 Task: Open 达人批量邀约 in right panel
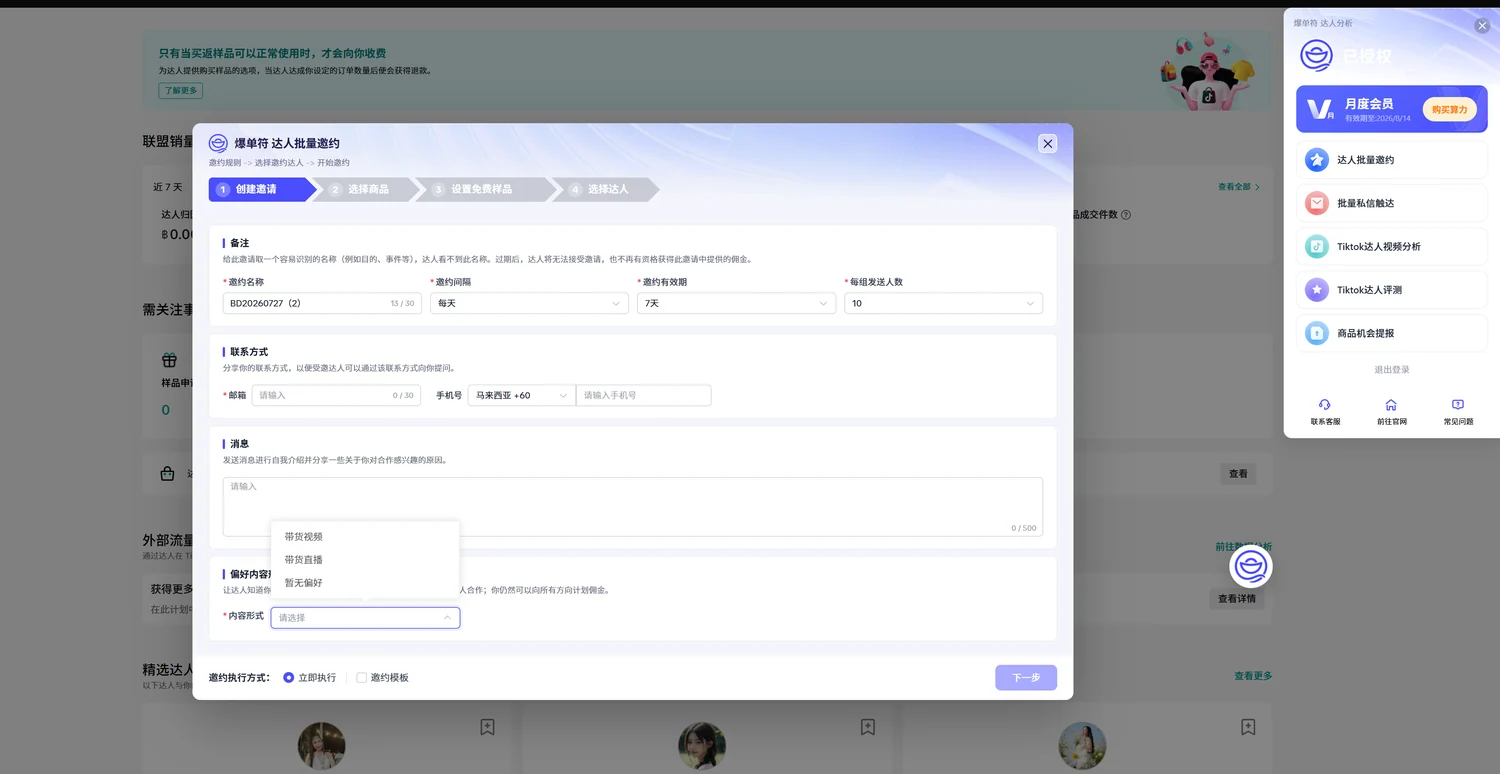pyautogui.click(x=1391, y=160)
